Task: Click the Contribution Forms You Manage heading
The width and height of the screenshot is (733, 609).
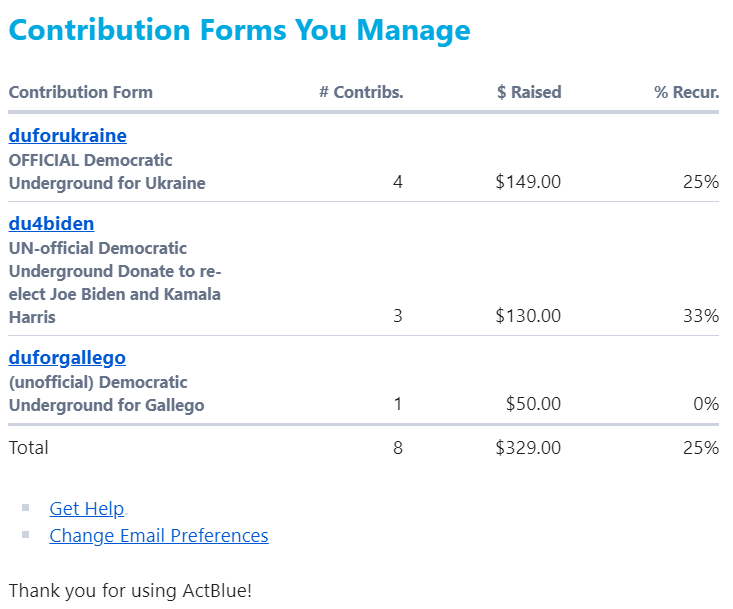Action: tap(239, 31)
